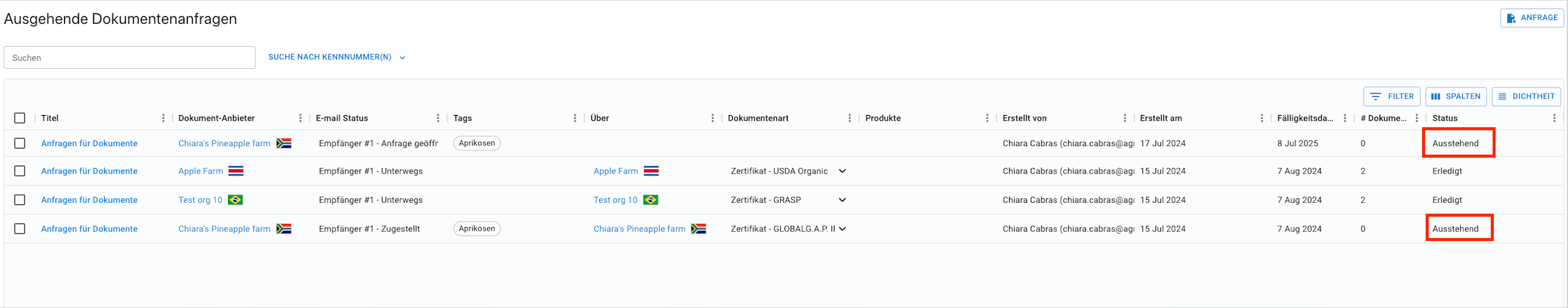Expand Zertifikat - GRASP dropdown arrow
Viewport: 1568px width, 308px height.
[842, 200]
